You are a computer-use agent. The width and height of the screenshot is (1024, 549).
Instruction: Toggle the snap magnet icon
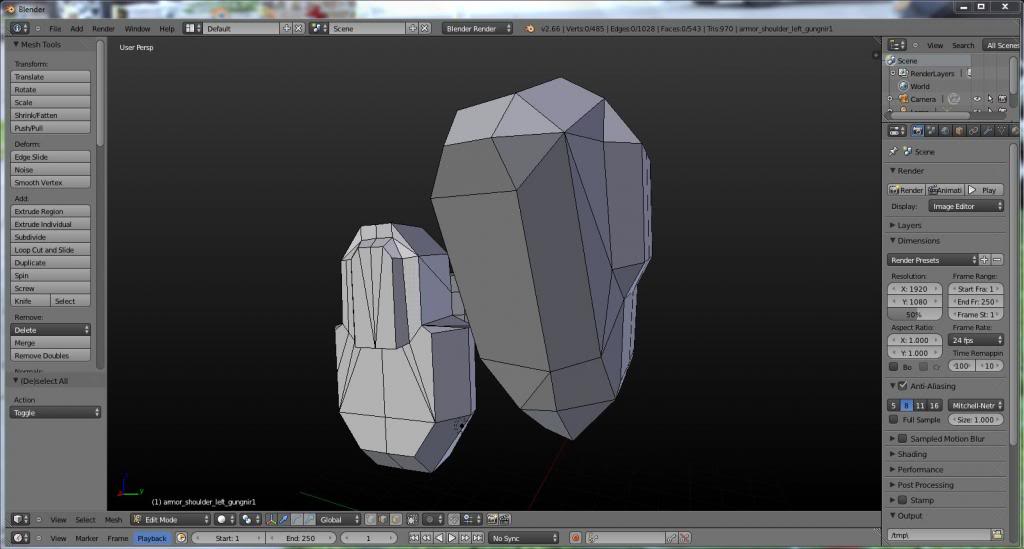point(454,520)
